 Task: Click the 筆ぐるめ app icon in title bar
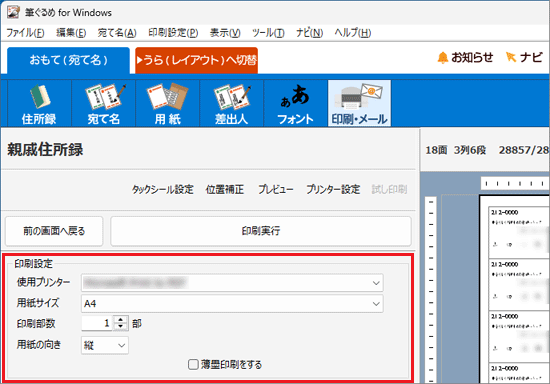pyautogui.click(x=13, y=12)
